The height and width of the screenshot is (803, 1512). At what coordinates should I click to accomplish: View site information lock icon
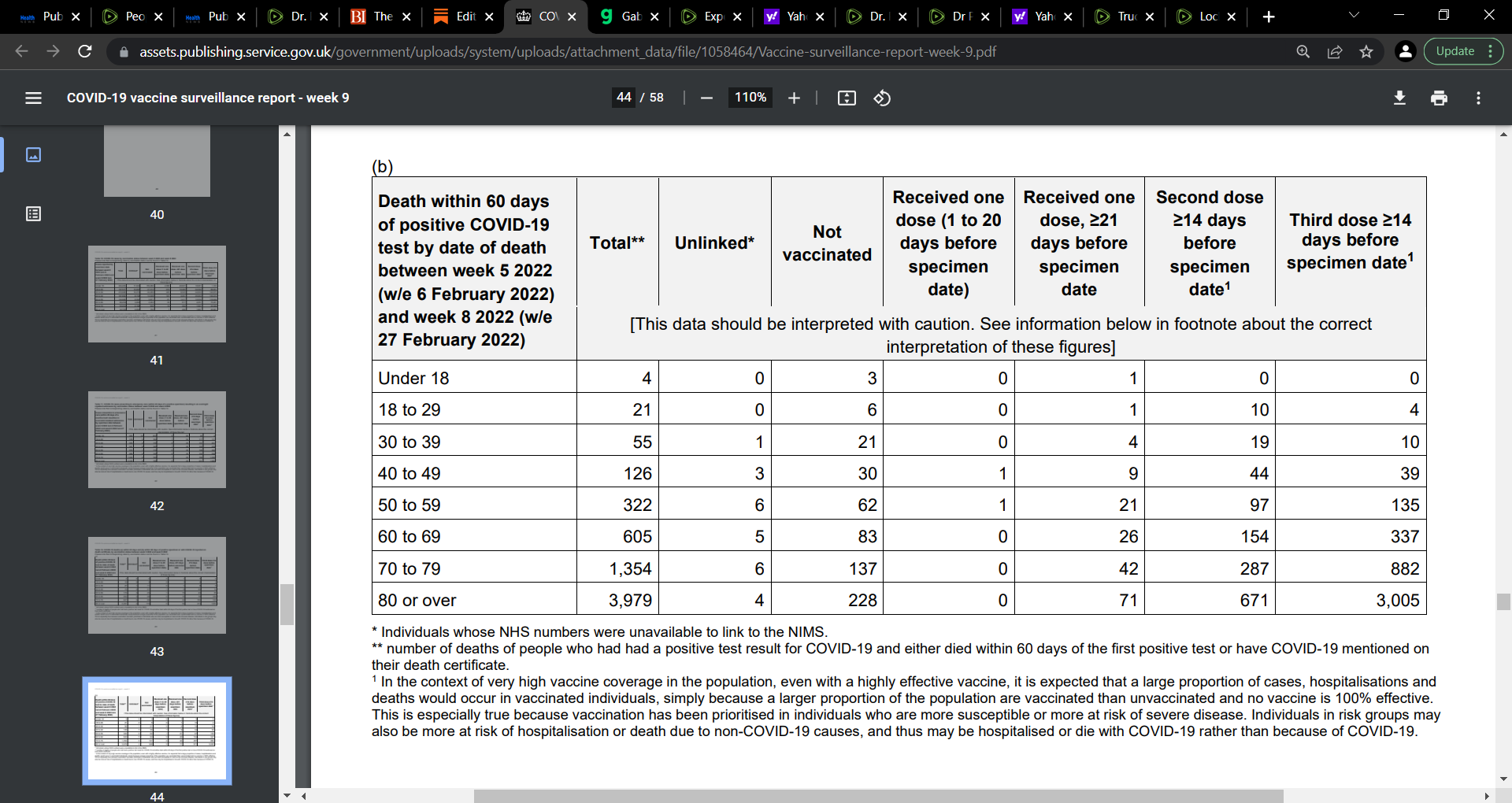[x=124, y=52]
